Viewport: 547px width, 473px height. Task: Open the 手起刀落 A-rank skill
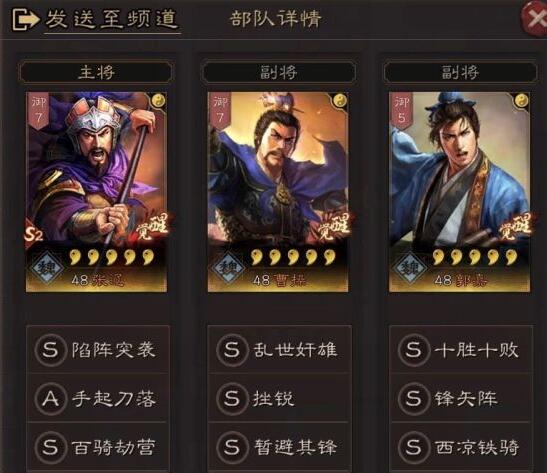tap(98, 398)
